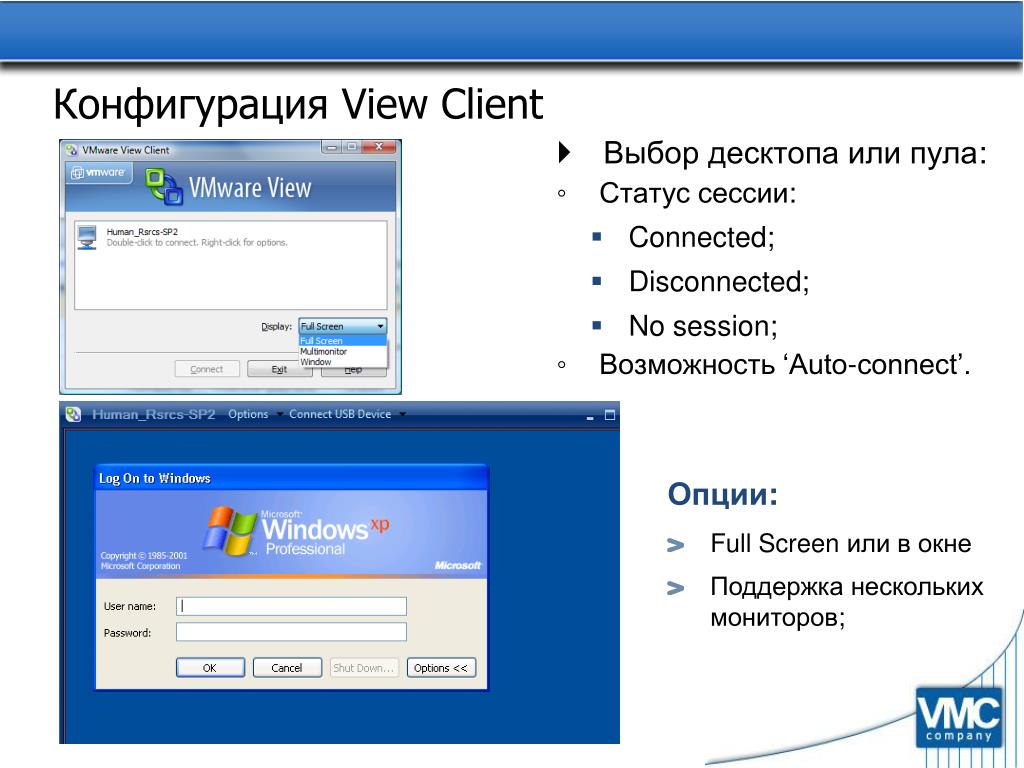Click OK in Log On to Windows
The height and width of the screenshot is (768, 1024).
click(x=210, y=667)
